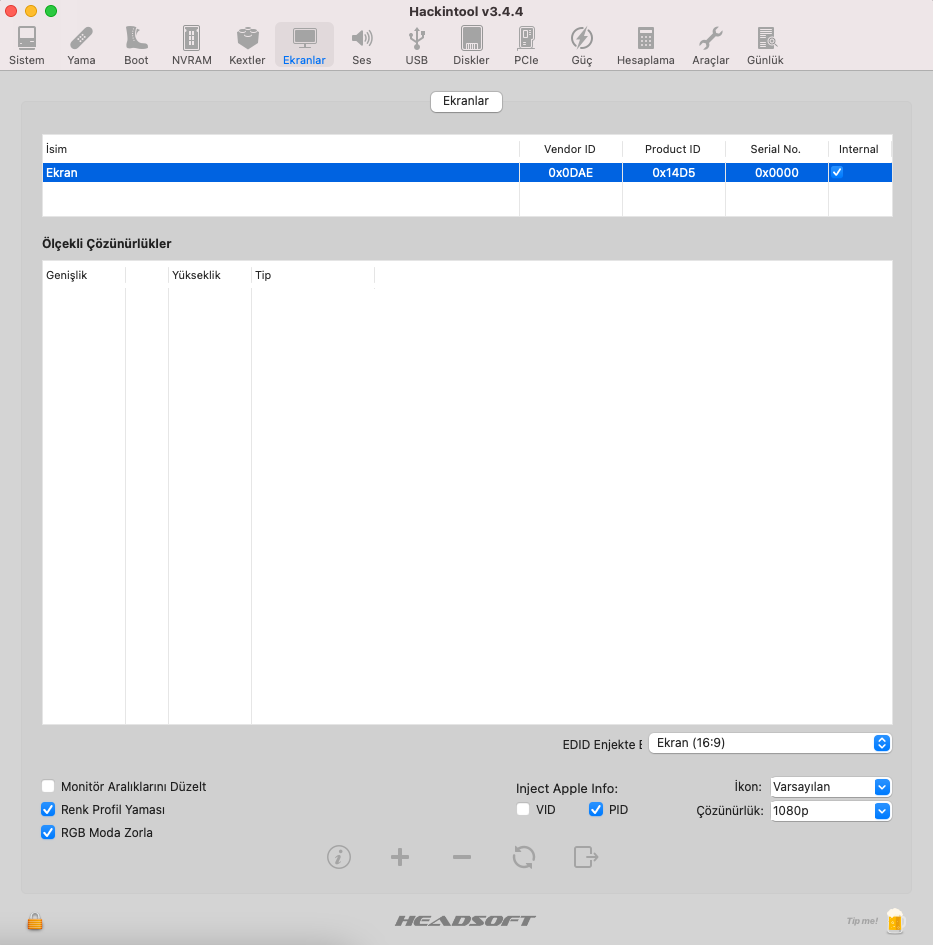
Task: Enable Monitör Aralıklarını Düzelt checkbox
Action: 48,787
